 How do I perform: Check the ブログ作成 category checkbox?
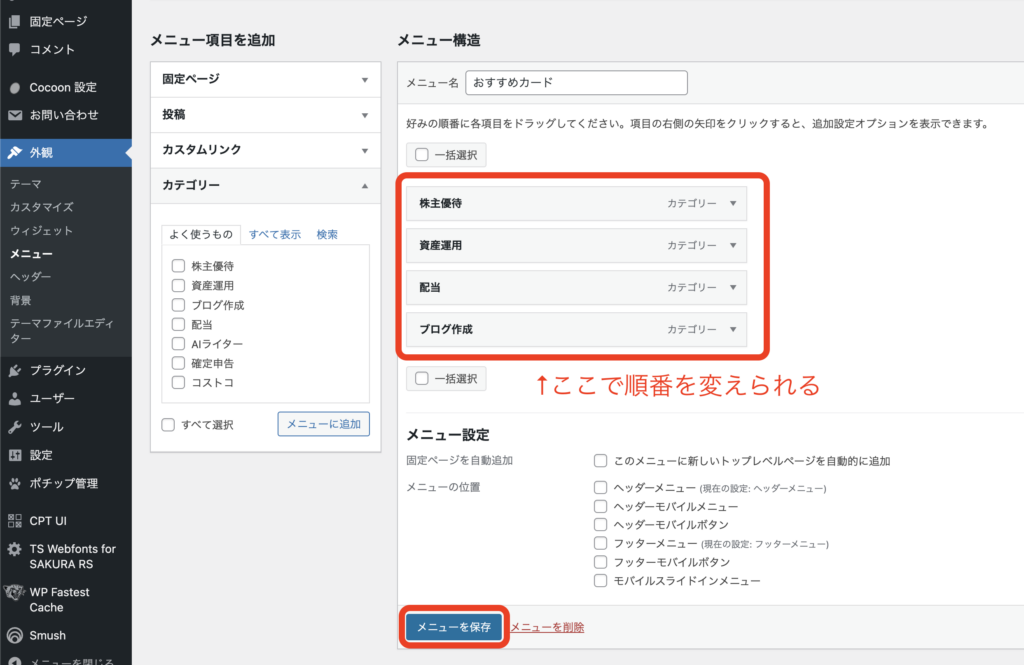coord(178,305)
